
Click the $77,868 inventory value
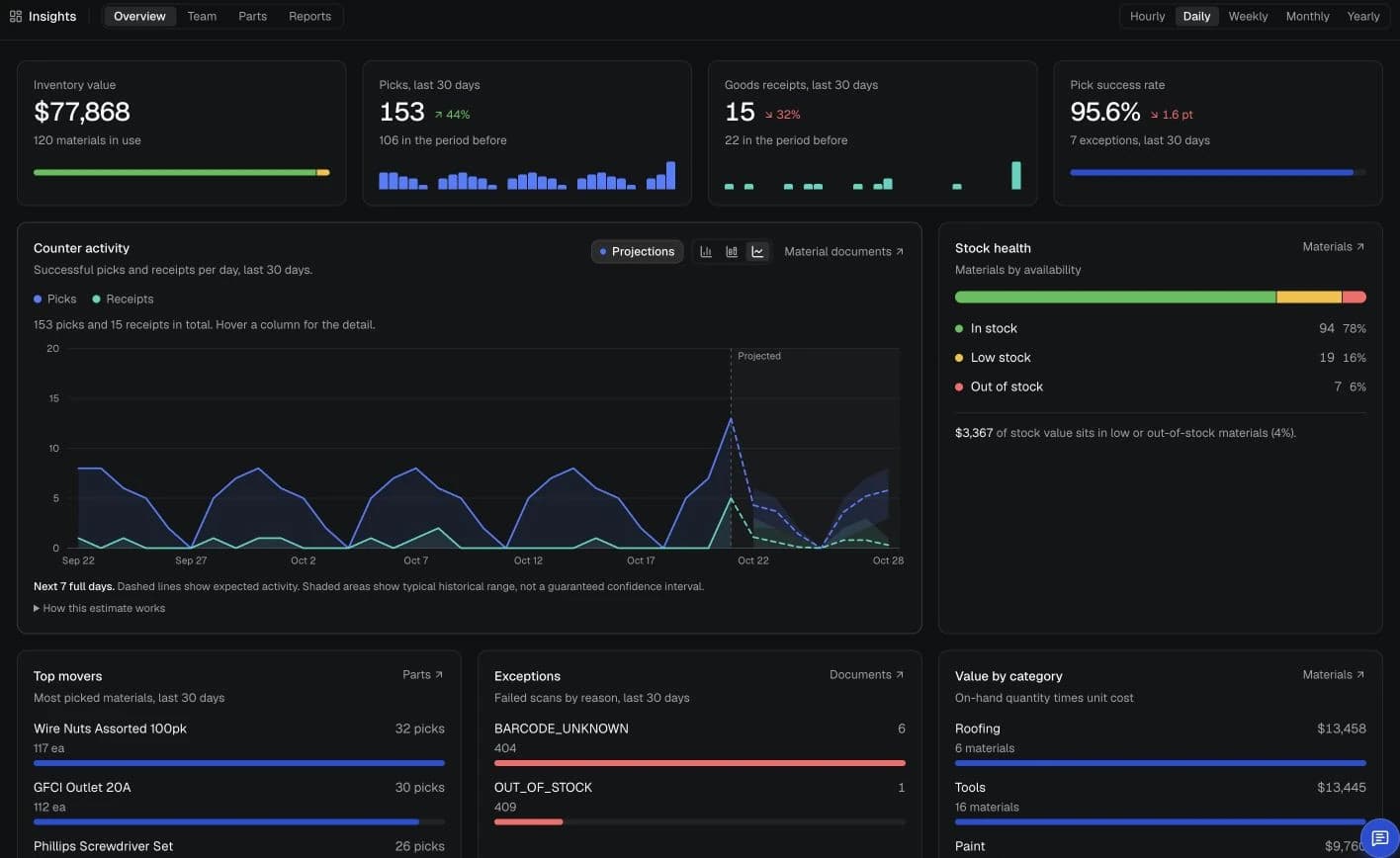tap(82, 112)
